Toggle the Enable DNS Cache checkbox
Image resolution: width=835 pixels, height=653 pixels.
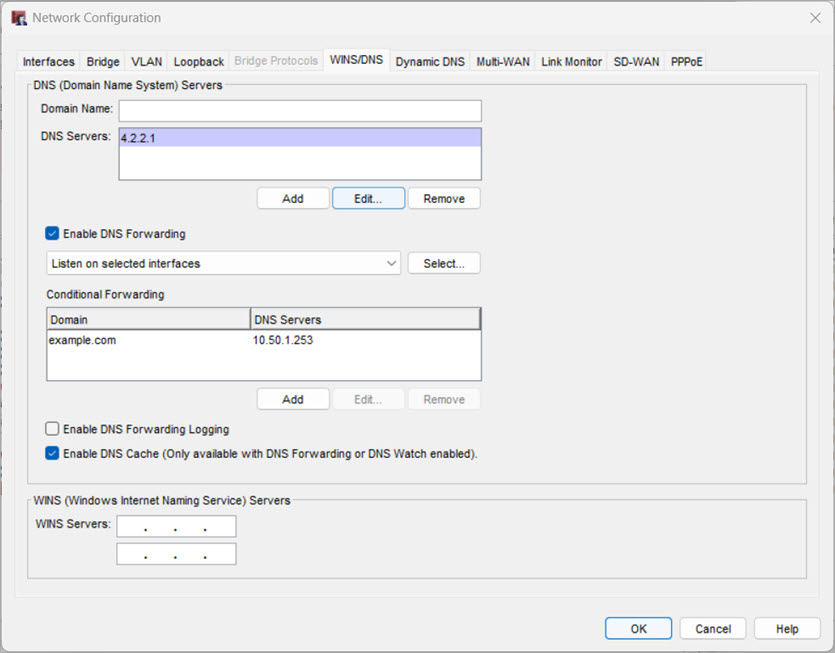[x=52, y=453]
